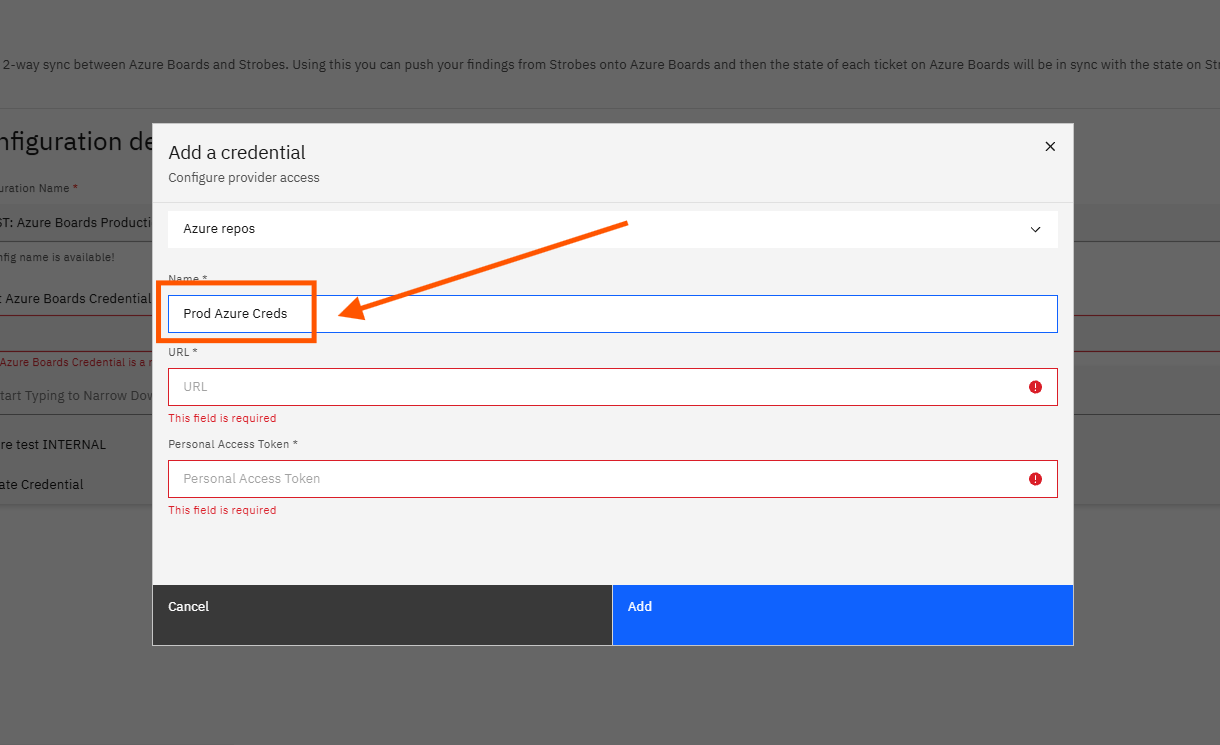Click the chevron on Azure repos dropdown
This screenshot has height=745, width=1220.
pyautogui.click(x=1035, y=229)
